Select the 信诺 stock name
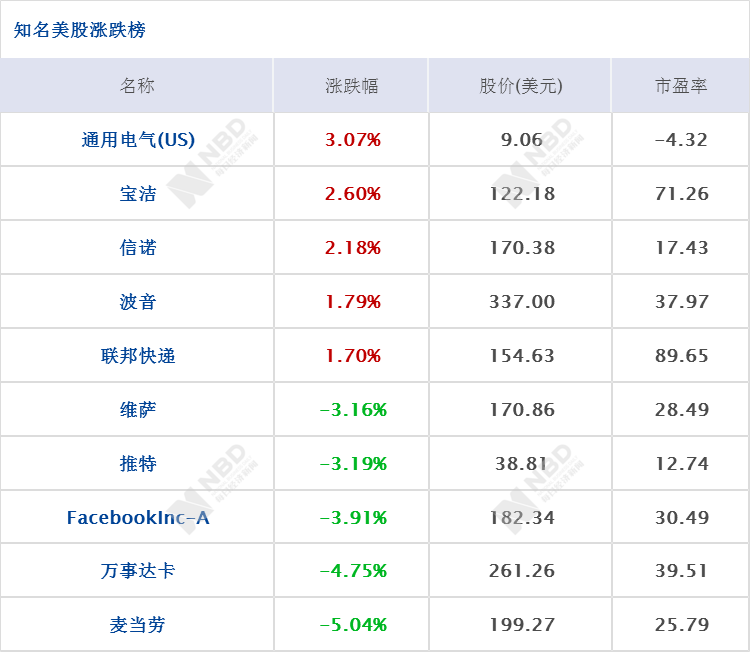Viewport: 750px width, 652px height. pyautogui.click(x=138, y=248)
